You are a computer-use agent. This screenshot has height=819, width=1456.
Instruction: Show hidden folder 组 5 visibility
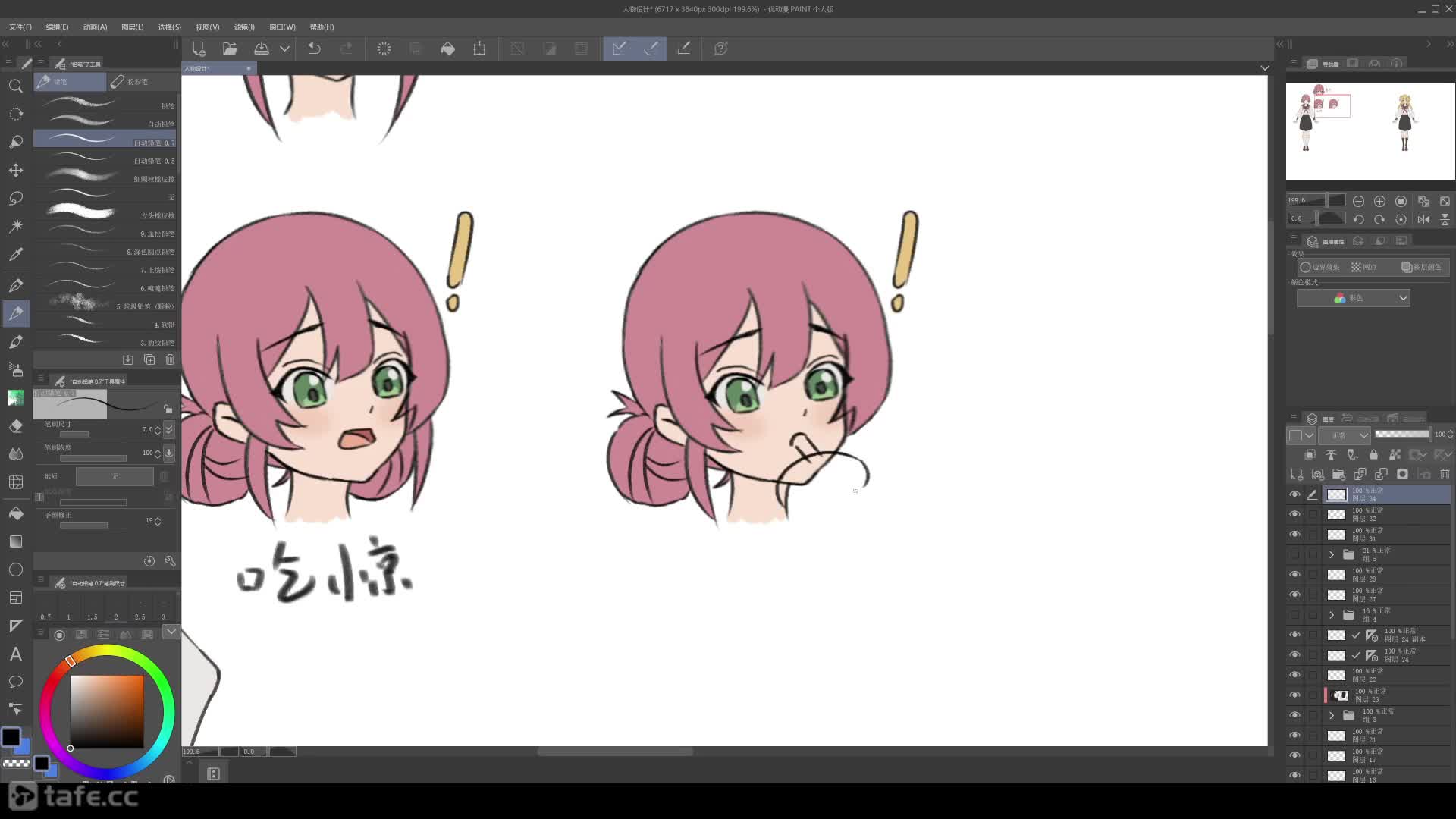coord(1294,554)
